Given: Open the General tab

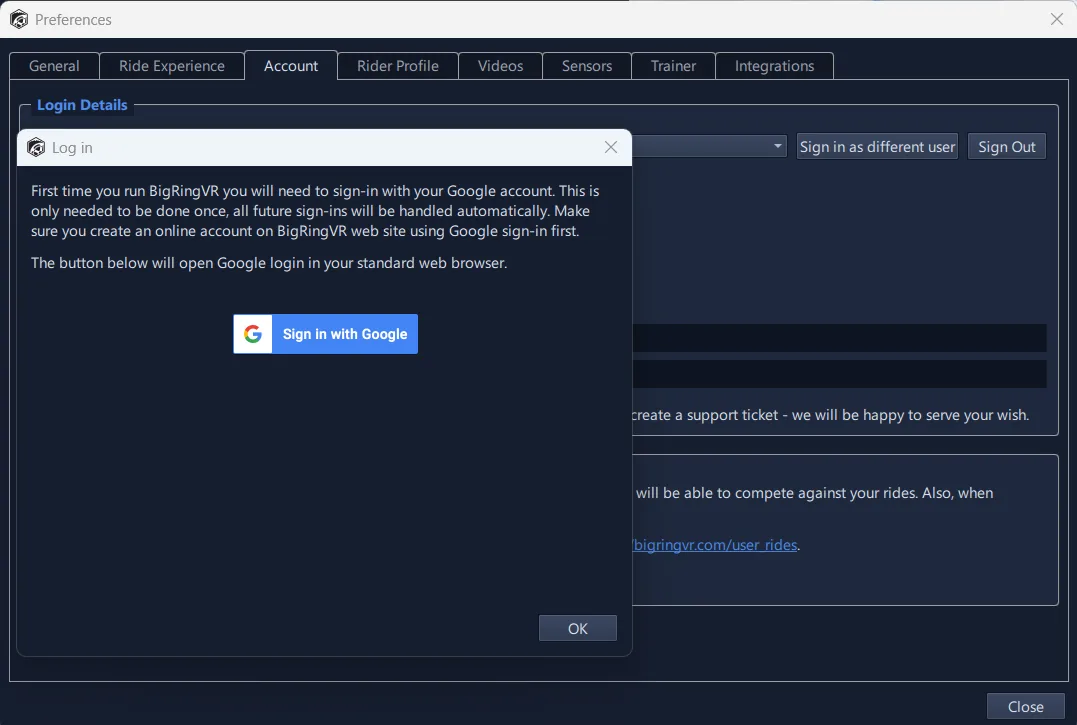Looking at the screenshot, I should pyautogui.click(x=54, y=66).
